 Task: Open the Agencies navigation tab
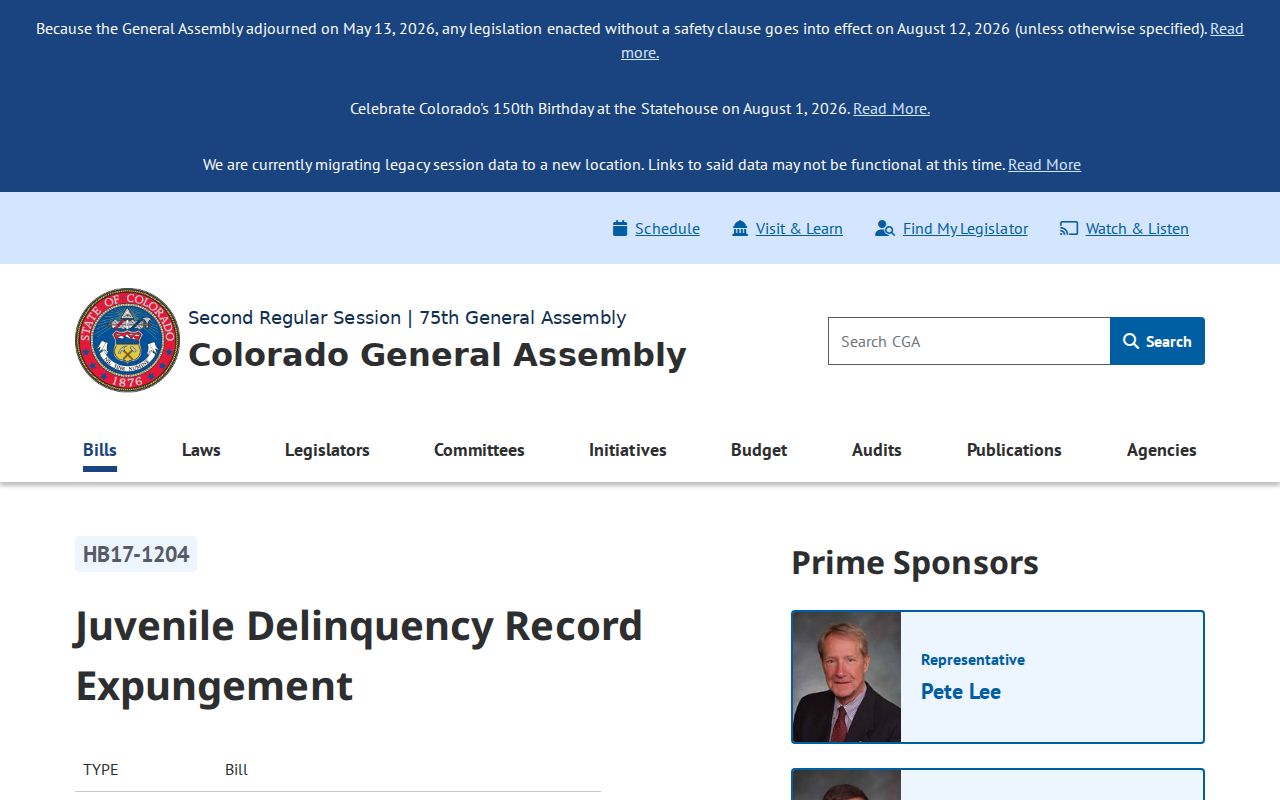1161,450
